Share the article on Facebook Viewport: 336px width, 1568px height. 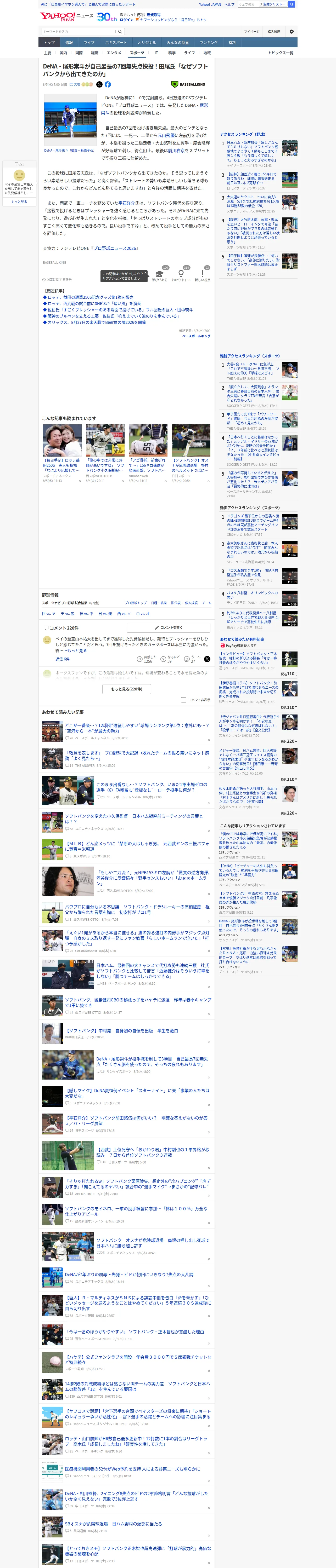click(x=108, y=85)
